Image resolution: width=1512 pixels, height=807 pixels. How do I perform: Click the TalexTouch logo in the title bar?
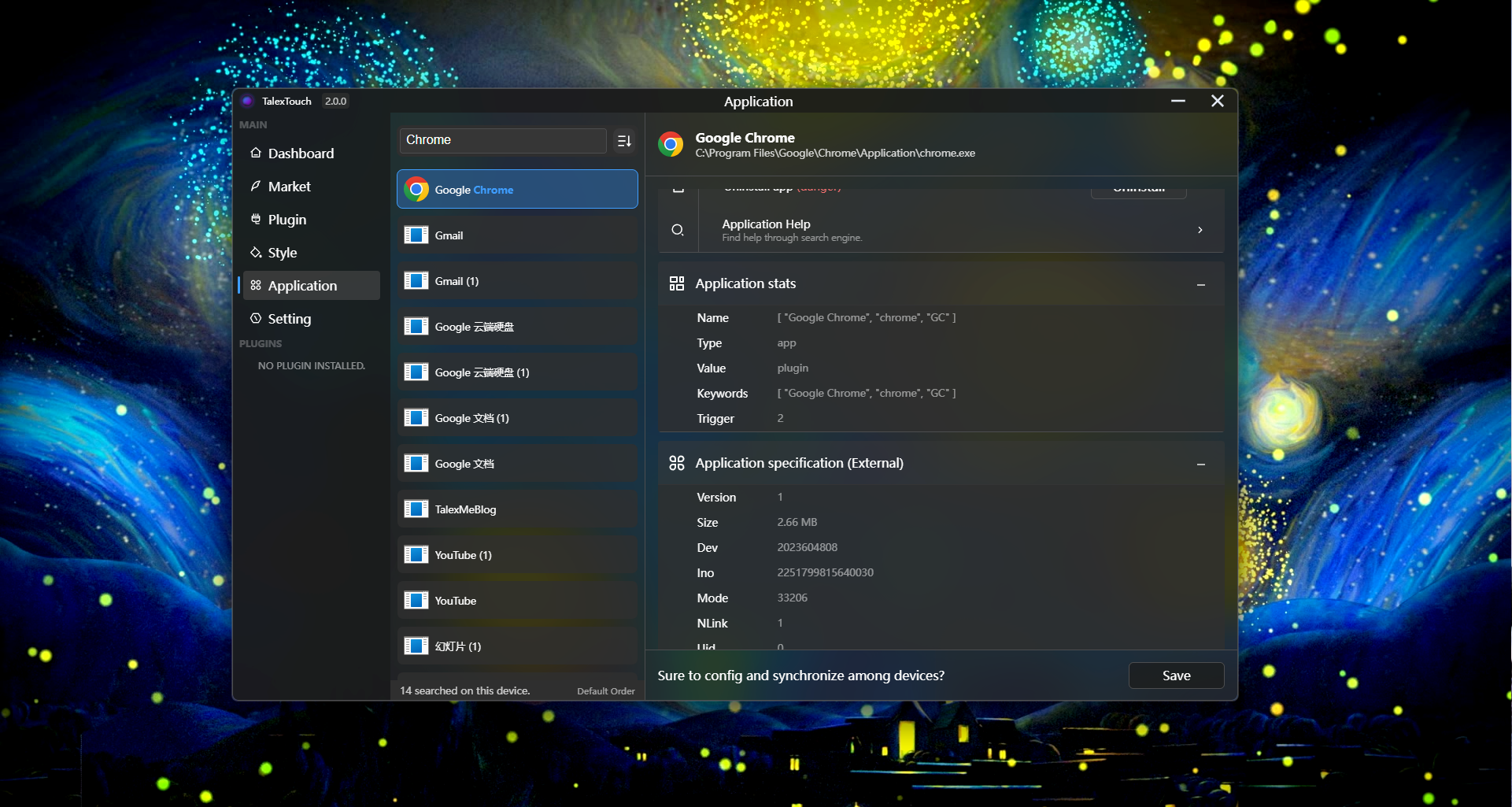click(247, 101)
